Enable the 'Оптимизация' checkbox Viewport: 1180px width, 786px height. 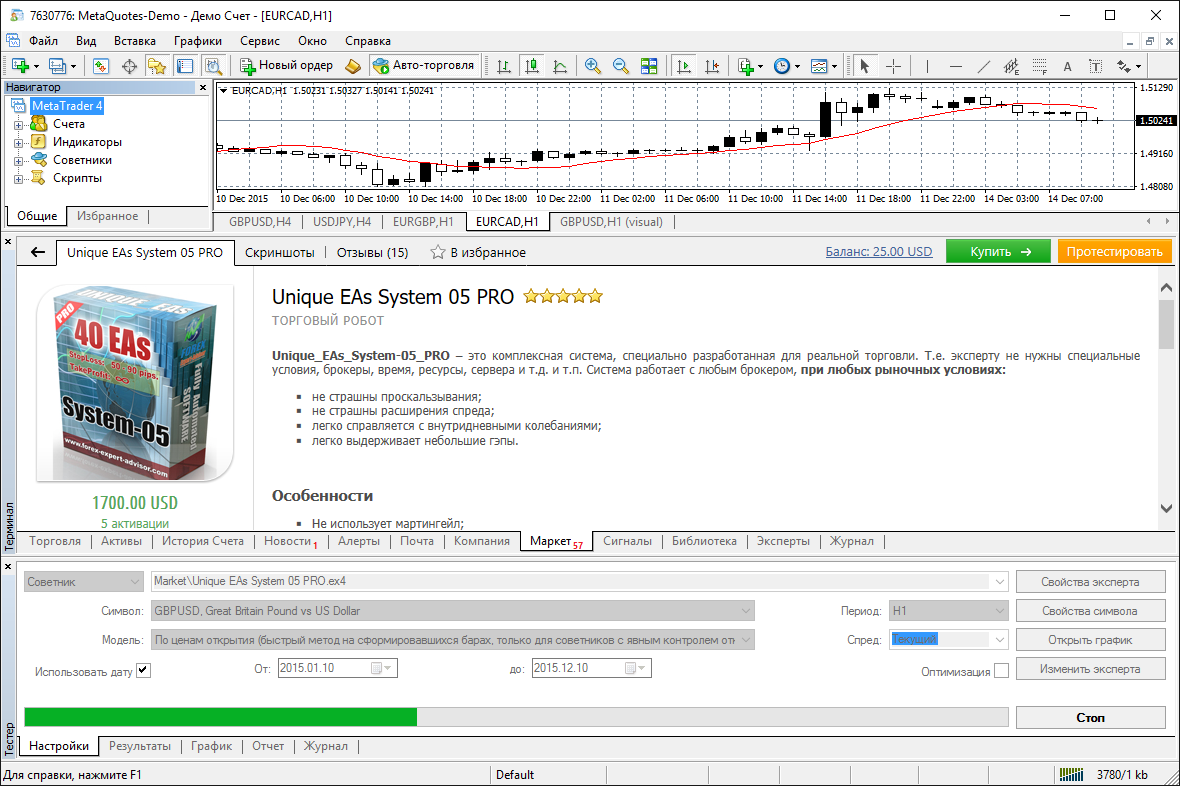[x=1001, y=671]
